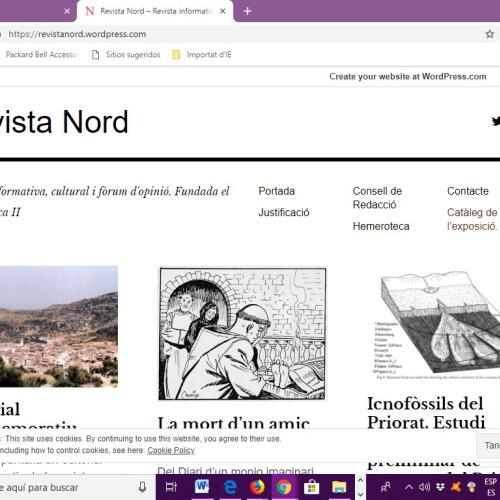Open Microsoft Store from the taskbar
500x500 pixels.
[311, 488]
